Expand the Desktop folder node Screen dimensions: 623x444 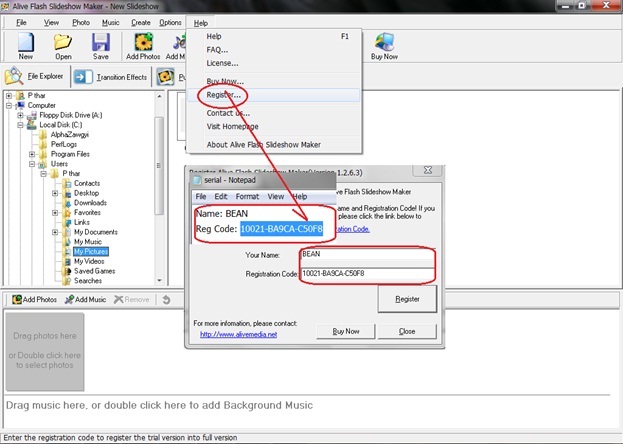click(55, 193)
